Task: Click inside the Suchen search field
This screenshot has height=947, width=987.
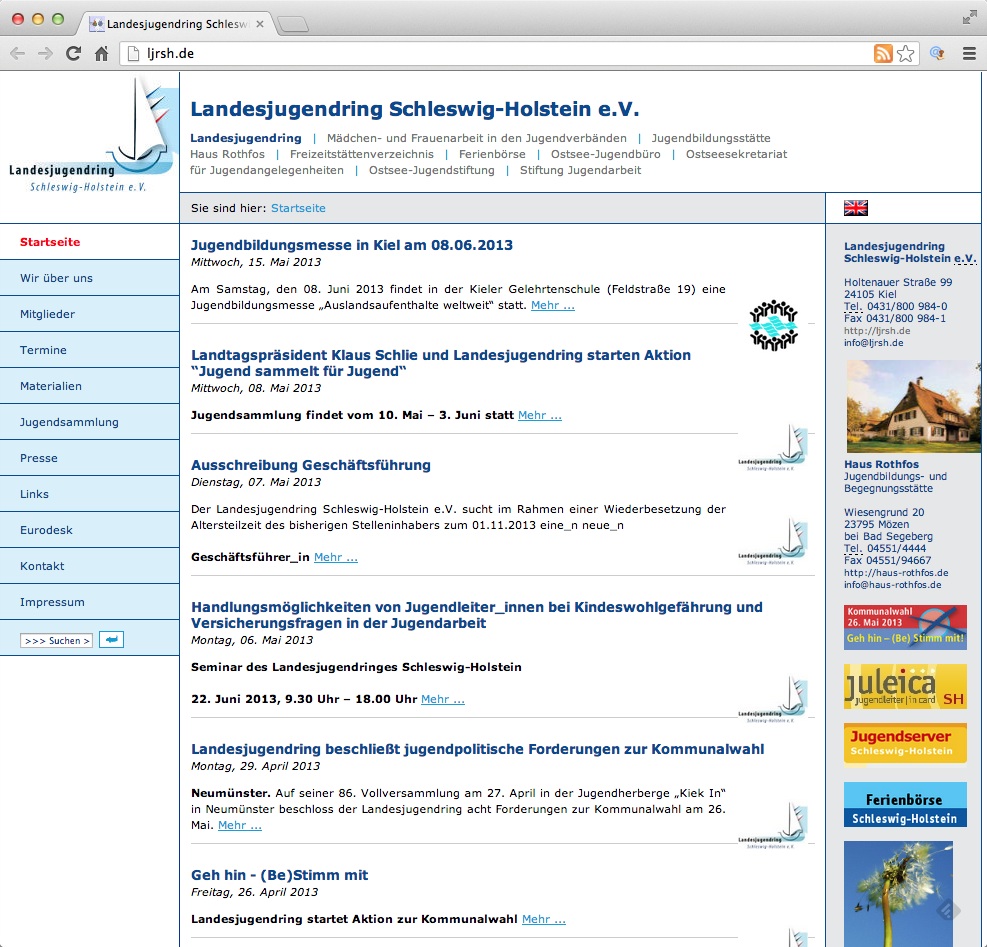Action: coord(55,639)
